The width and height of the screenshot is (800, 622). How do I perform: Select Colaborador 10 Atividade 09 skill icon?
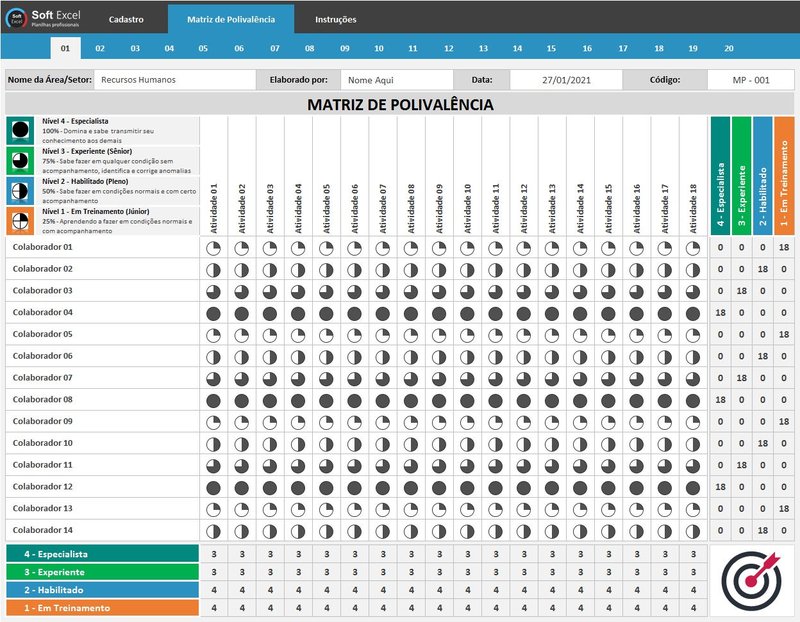pos(439,444)
